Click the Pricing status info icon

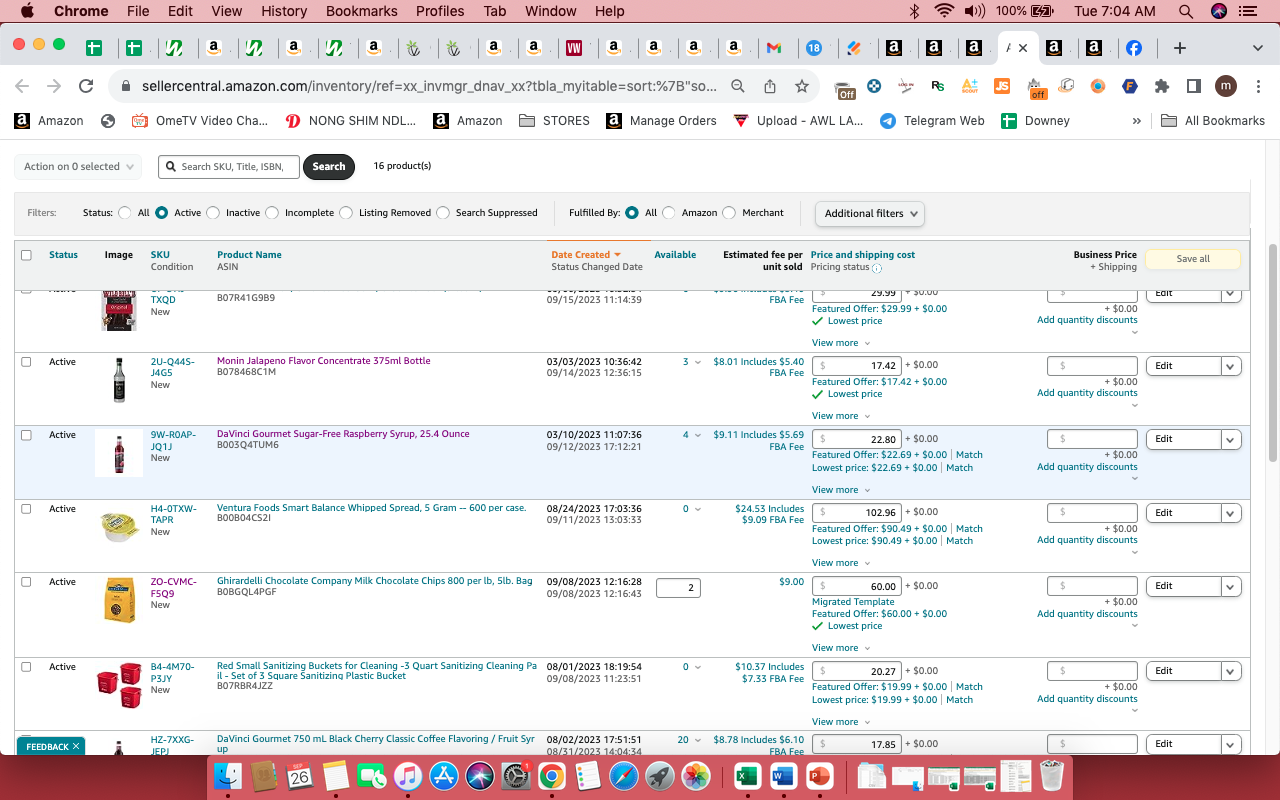coord(877,268)
